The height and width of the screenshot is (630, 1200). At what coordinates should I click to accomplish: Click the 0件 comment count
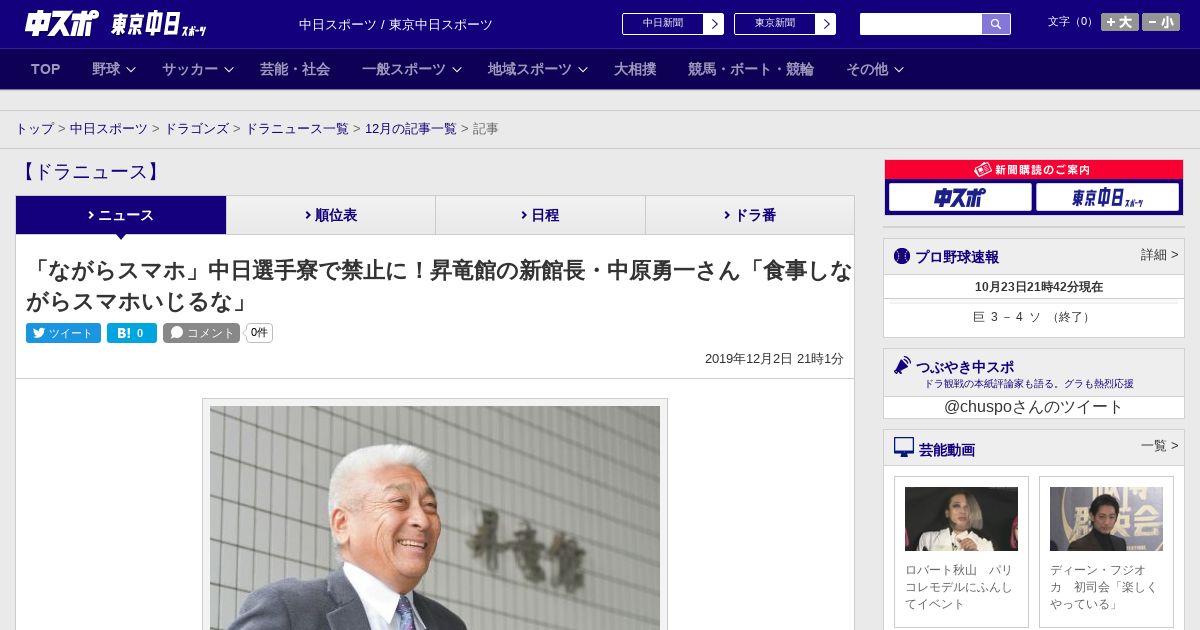click(x=259, y=333)
